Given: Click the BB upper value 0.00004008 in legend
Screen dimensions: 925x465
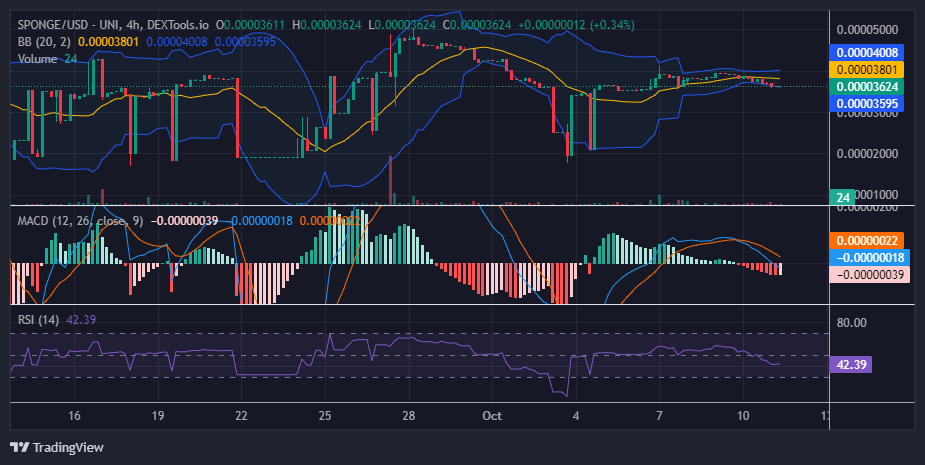Looking at the screenshot, I should click(177, 42).
